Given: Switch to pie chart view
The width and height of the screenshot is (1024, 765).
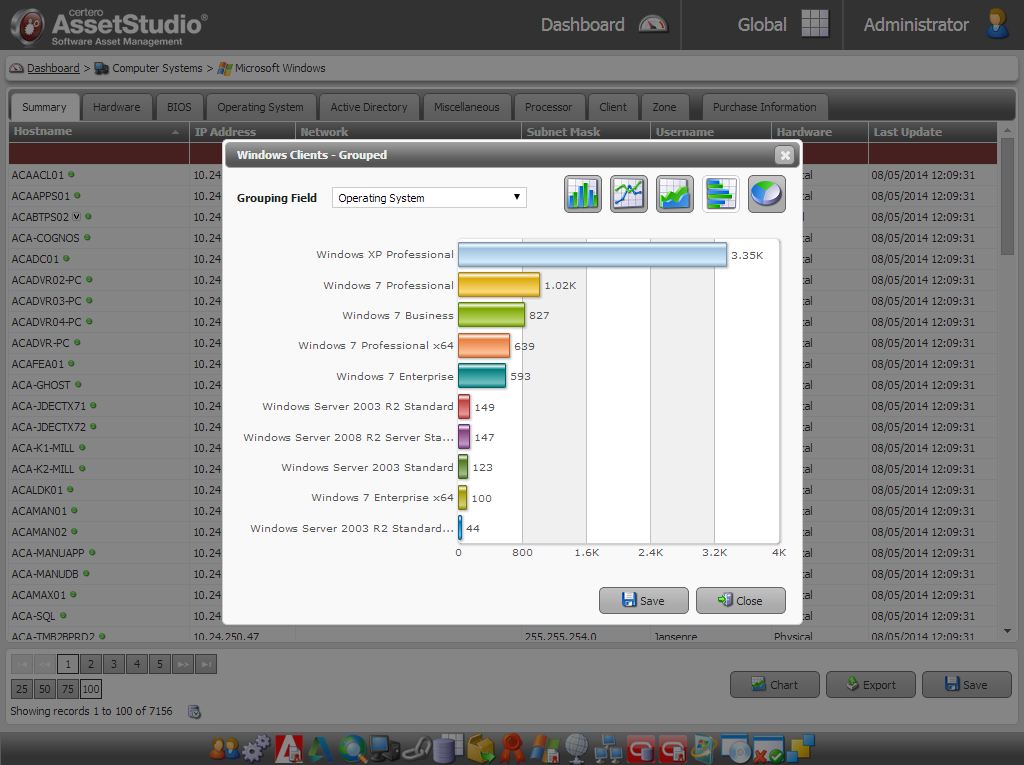Looking at the screenshot, I should pyautogui.click(x=767, y=194).
